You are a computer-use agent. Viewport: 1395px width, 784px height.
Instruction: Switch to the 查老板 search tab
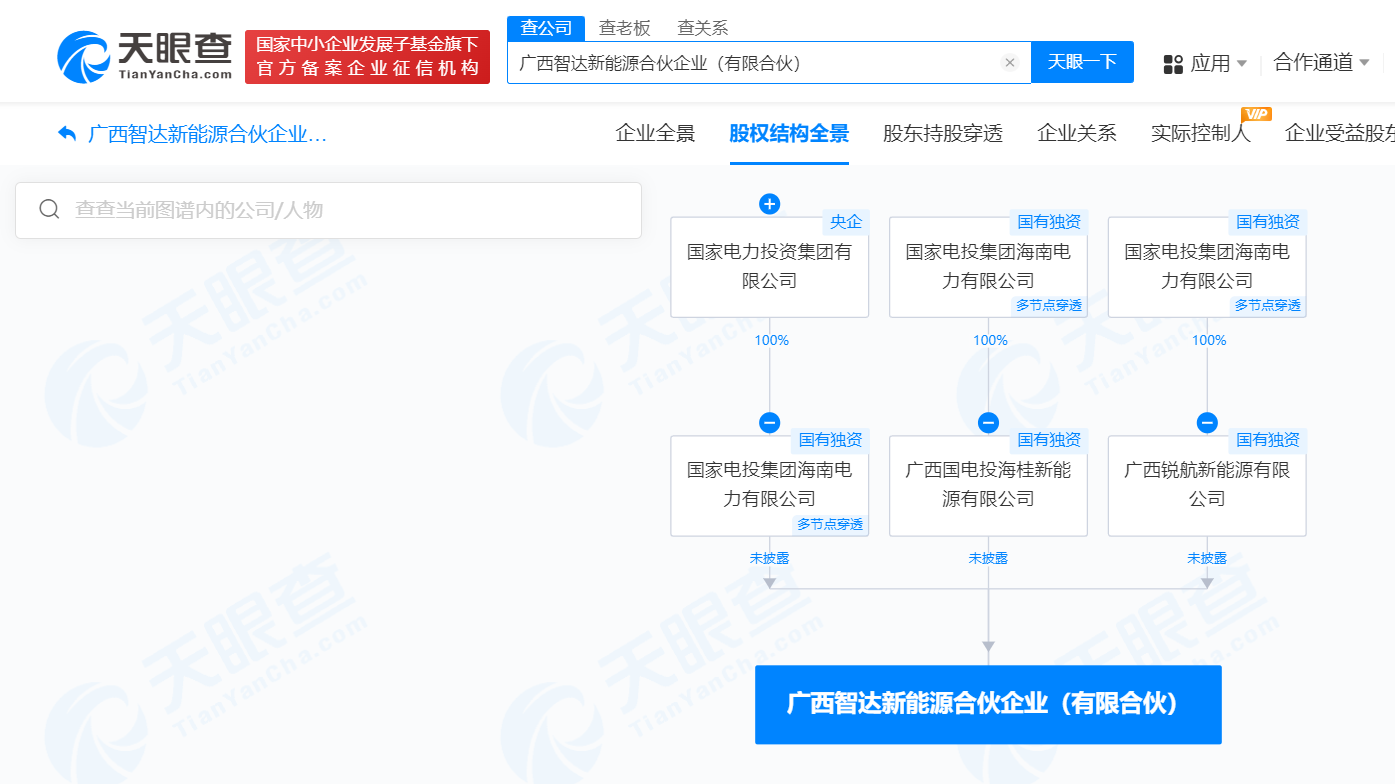[x=624, y=28]
